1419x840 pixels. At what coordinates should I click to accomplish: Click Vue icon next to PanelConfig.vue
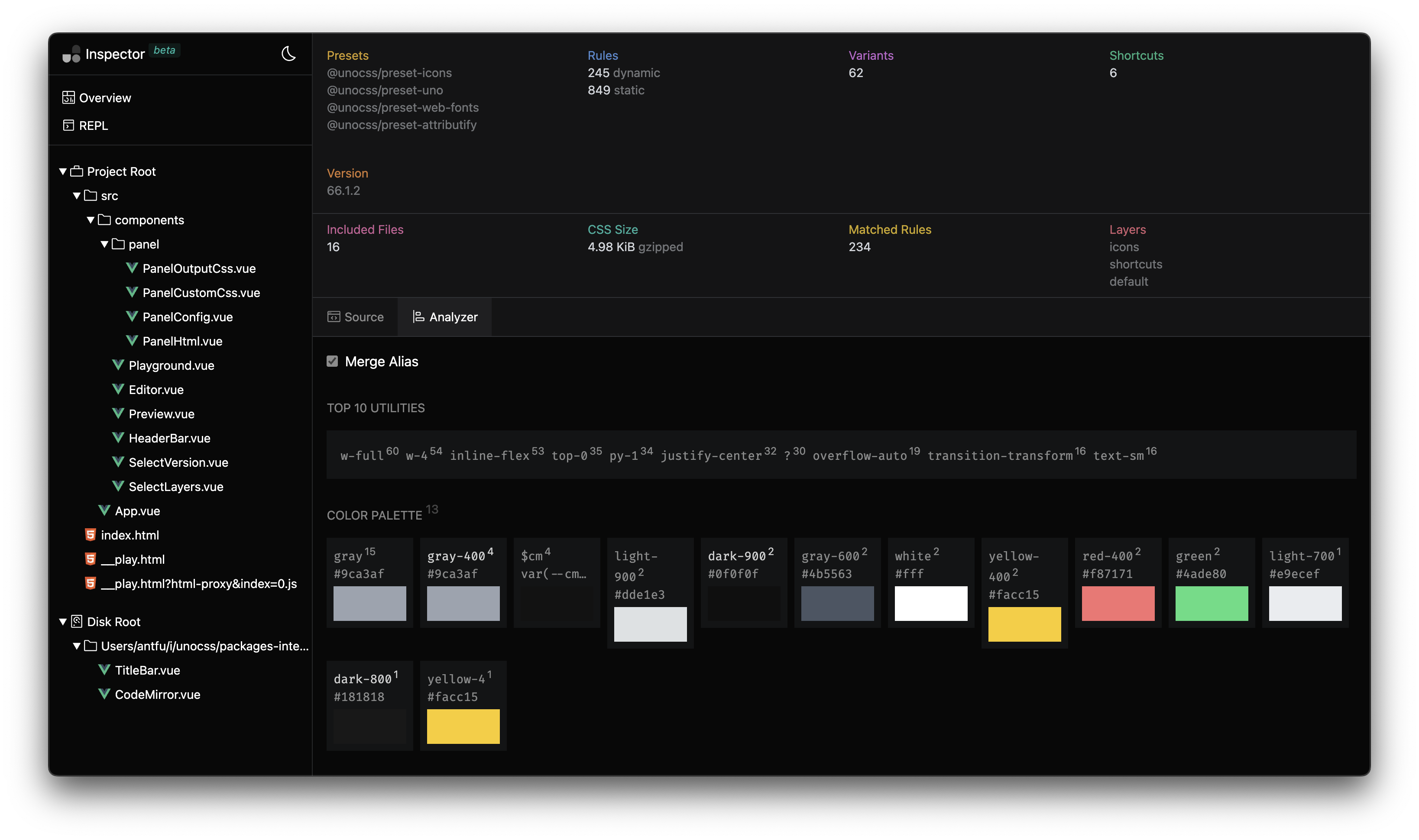click(132, 317)
